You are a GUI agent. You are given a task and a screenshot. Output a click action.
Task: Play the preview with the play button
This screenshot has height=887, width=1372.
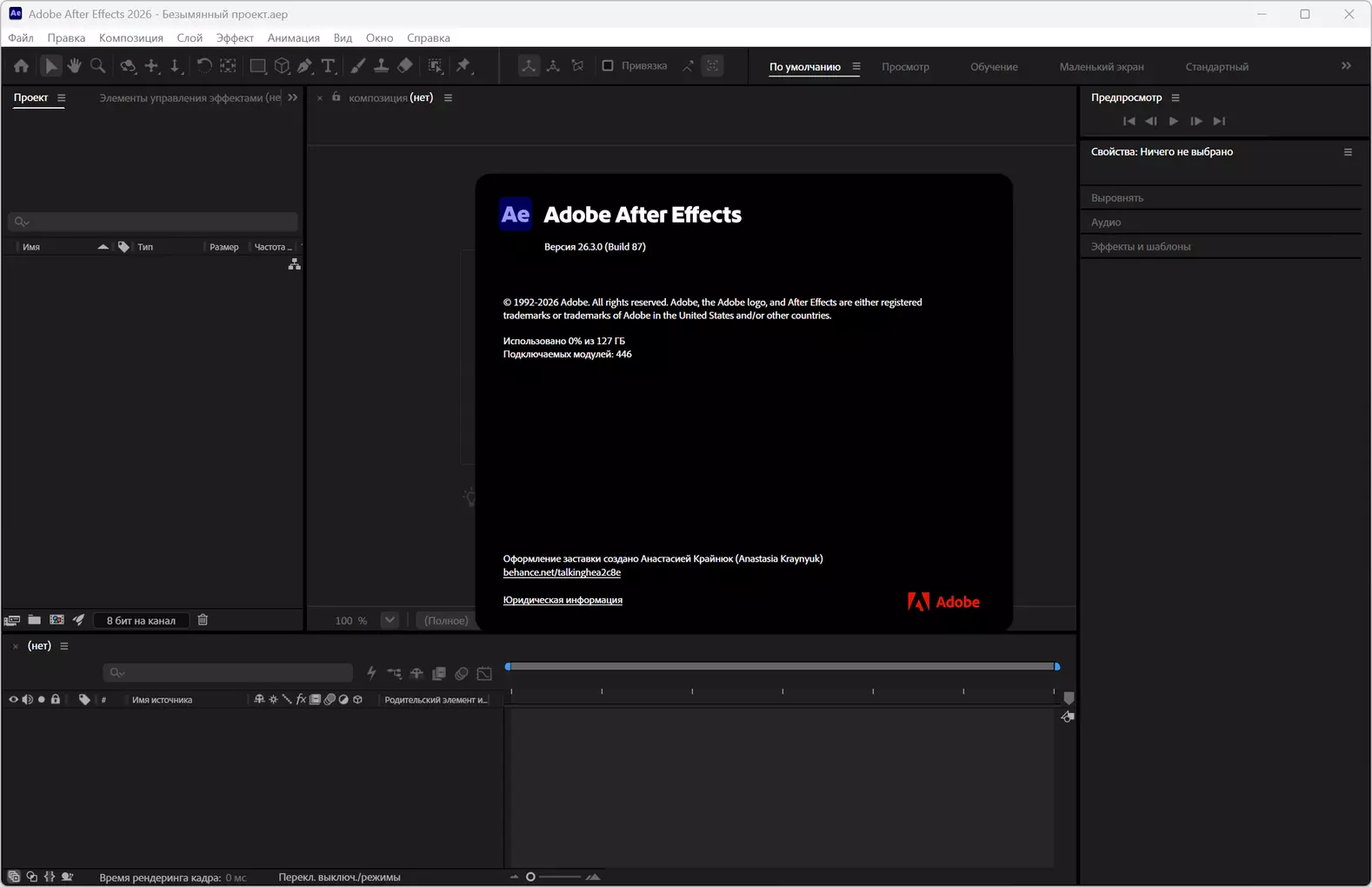(1174, 121)
